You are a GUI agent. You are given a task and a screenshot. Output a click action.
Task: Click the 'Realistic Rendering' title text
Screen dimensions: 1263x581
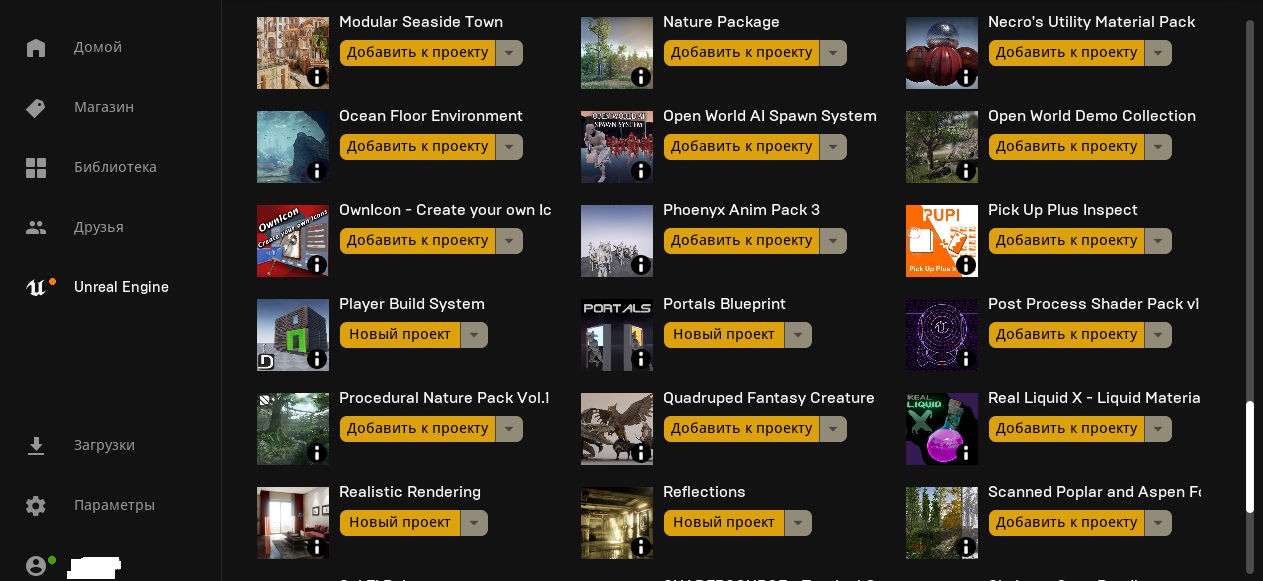pos(410,492)
